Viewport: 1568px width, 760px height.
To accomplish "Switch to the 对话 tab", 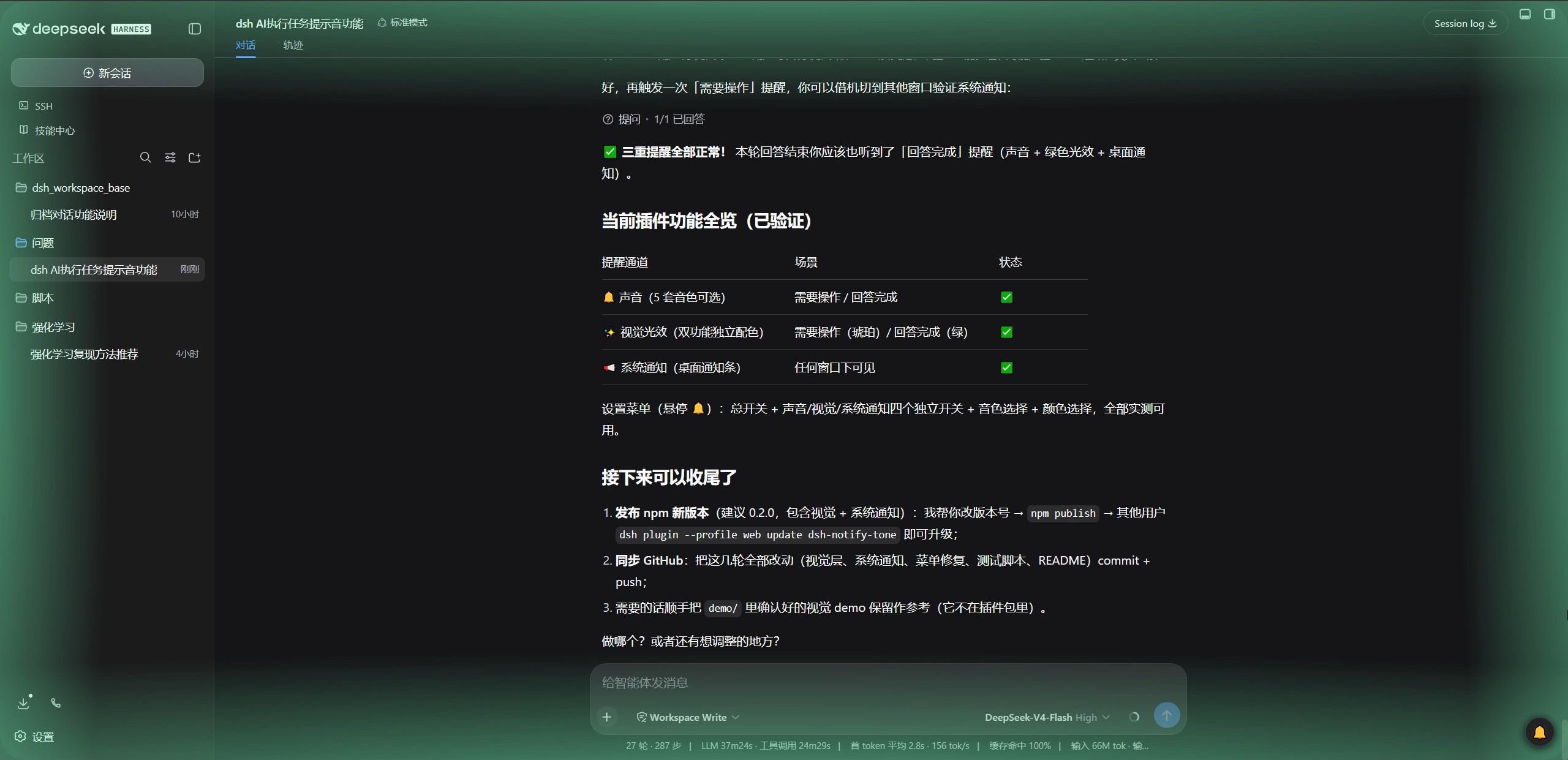I will [x=246, y=45].
